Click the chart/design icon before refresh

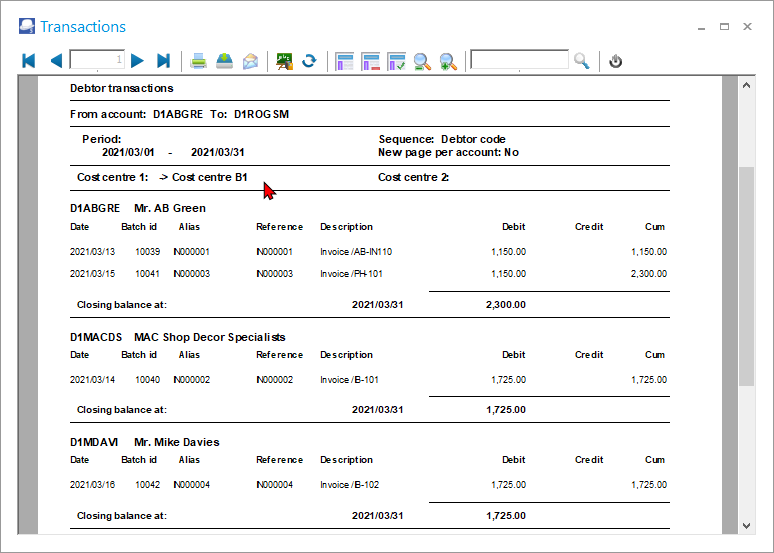click(285, 61)
